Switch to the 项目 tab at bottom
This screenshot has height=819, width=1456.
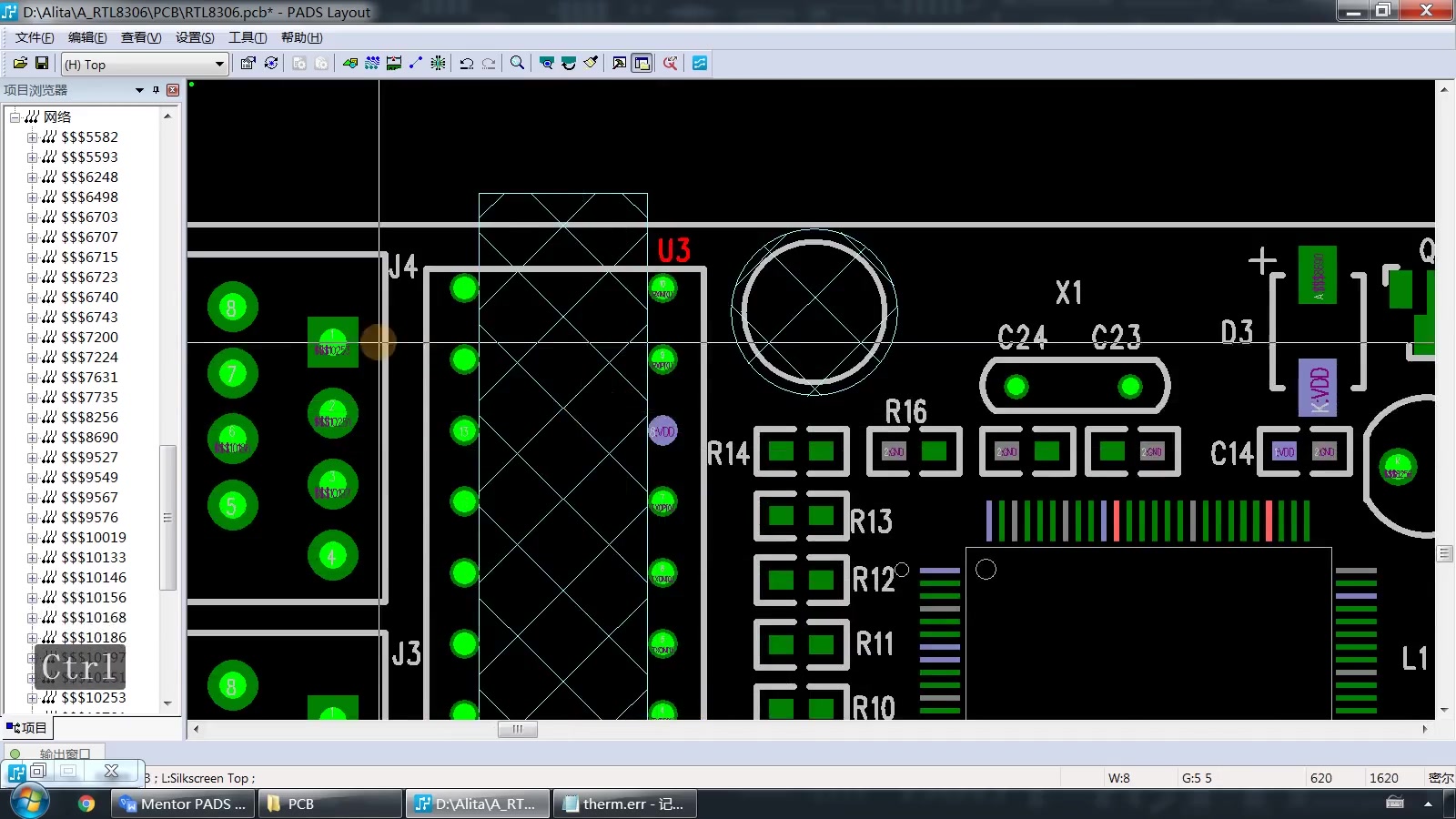(27, 728)
